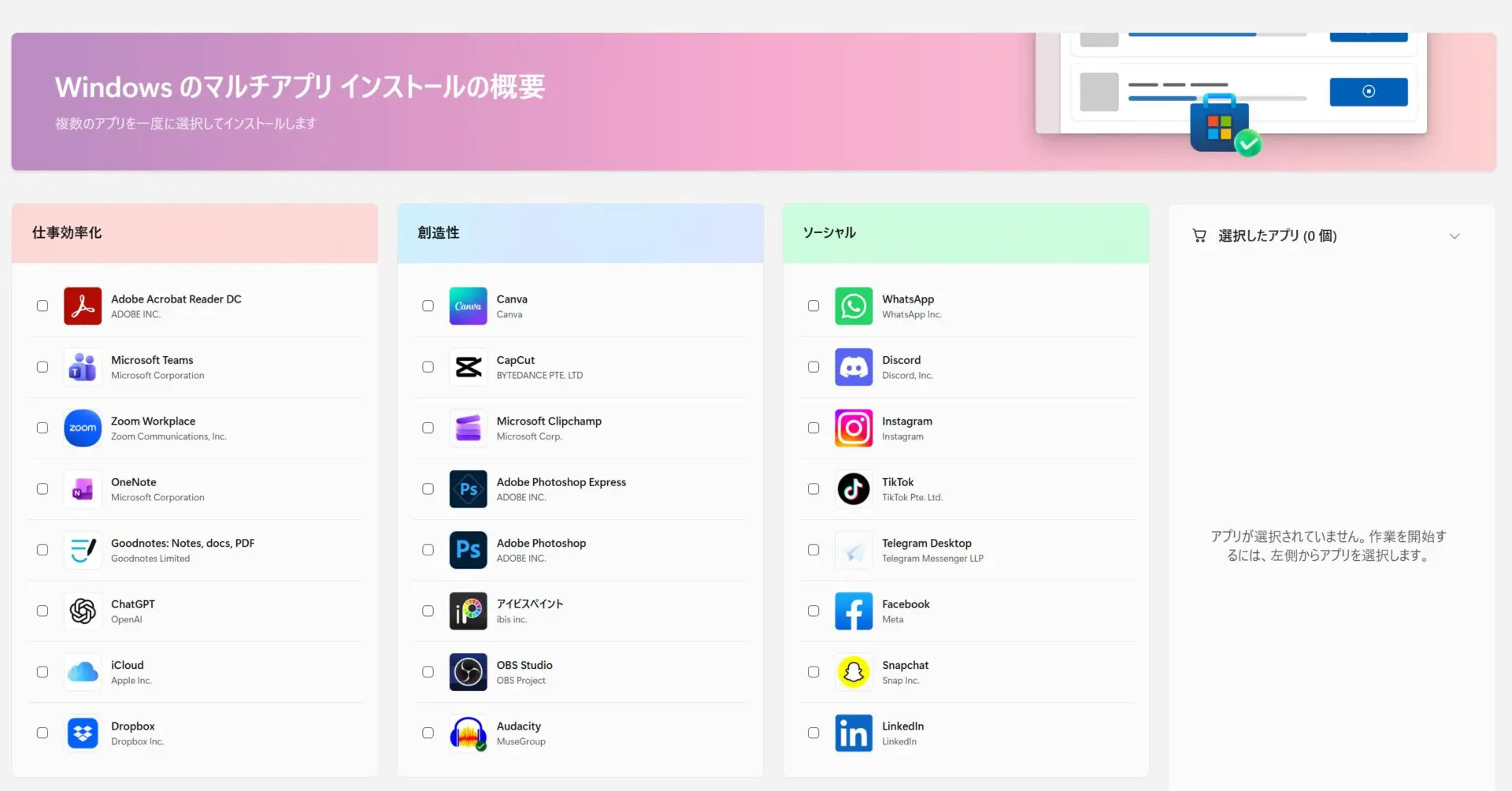
Task: Click the OBS Studio app icon
Action: point(468,672)
